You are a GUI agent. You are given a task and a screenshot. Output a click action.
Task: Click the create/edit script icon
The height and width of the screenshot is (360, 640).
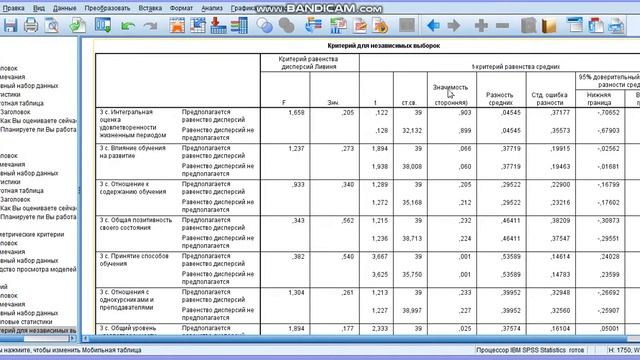[360, 26]
